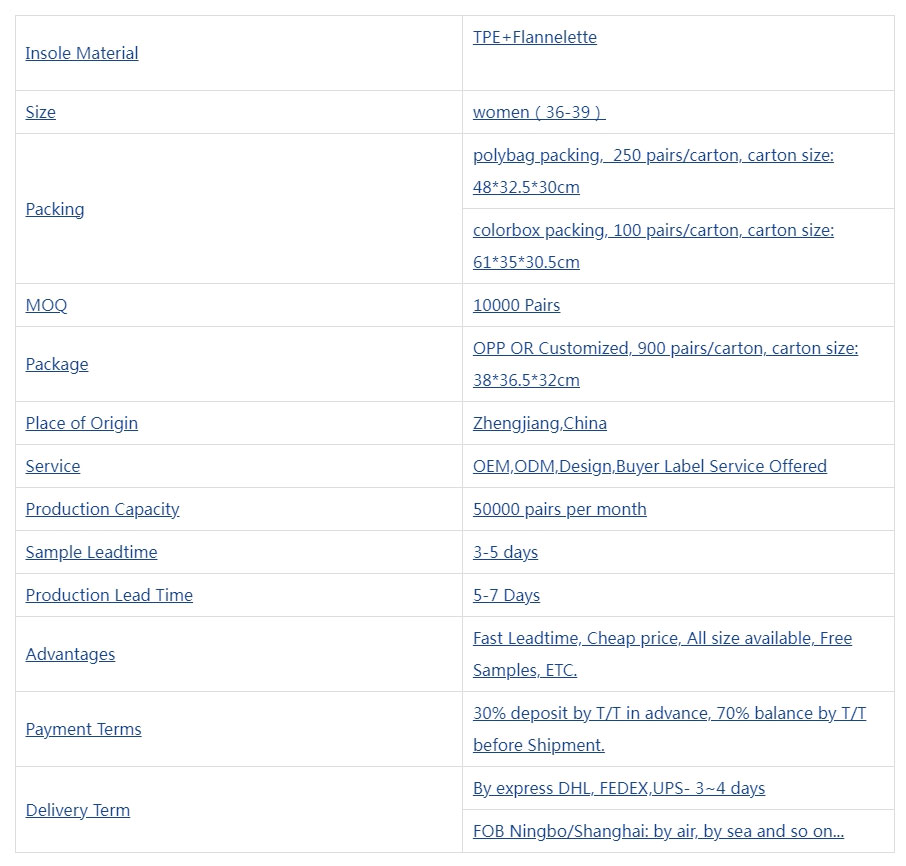
Task: Click the Packing label link
Action: [x=55, y=209]
